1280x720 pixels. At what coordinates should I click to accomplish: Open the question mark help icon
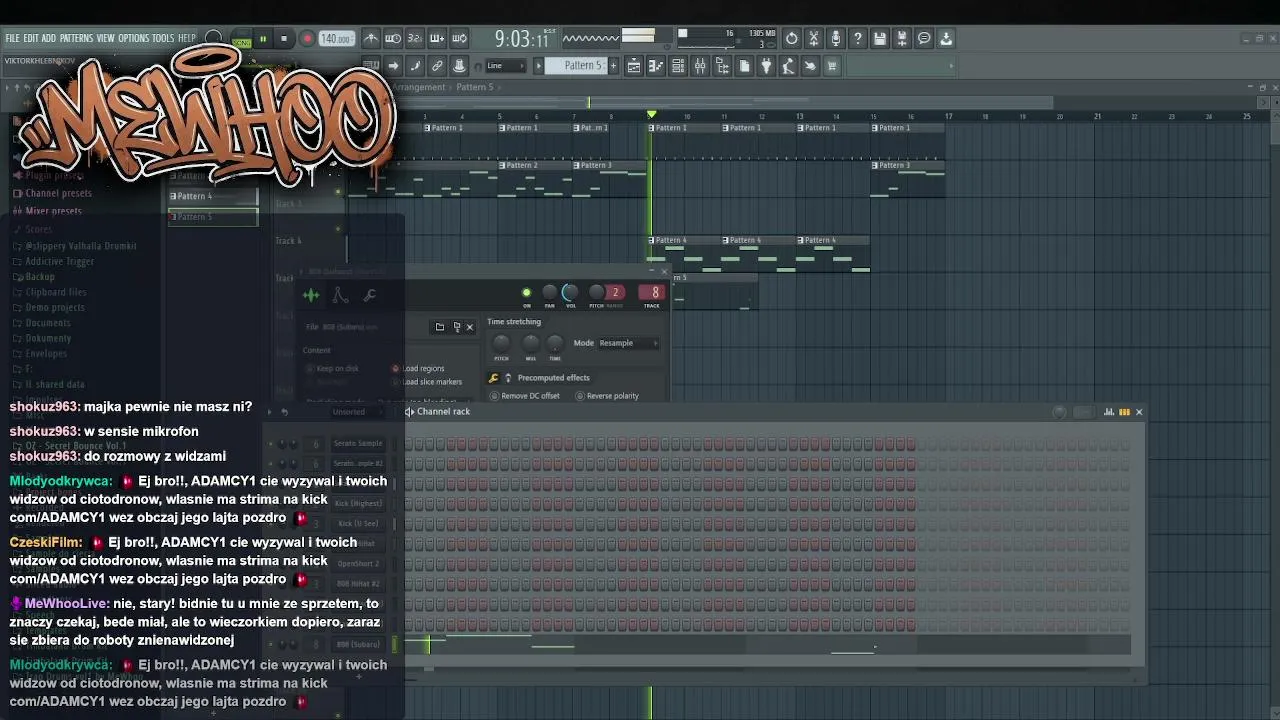click(858, 39)
